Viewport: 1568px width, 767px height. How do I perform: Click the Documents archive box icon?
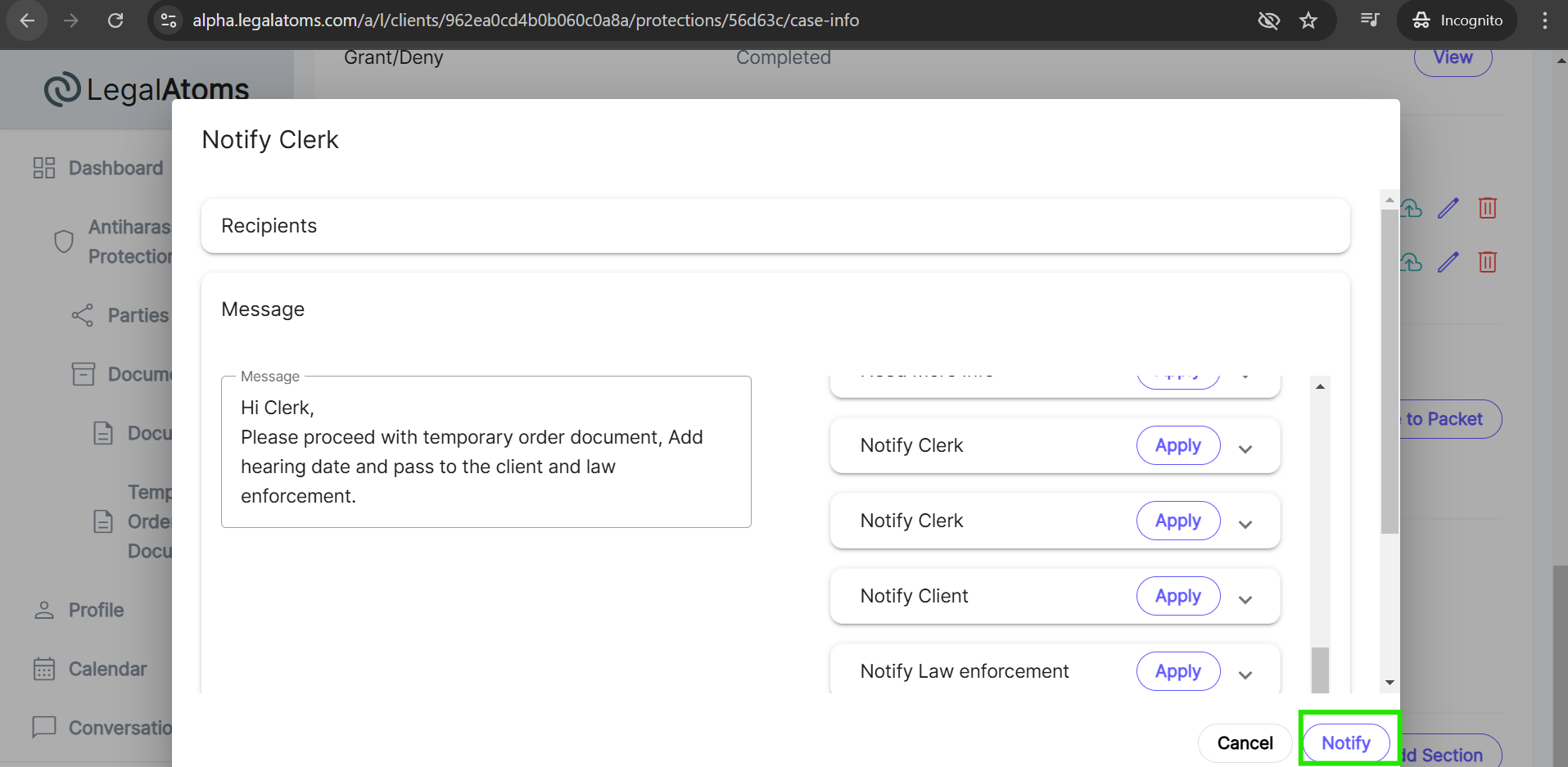tap(84, 374)
